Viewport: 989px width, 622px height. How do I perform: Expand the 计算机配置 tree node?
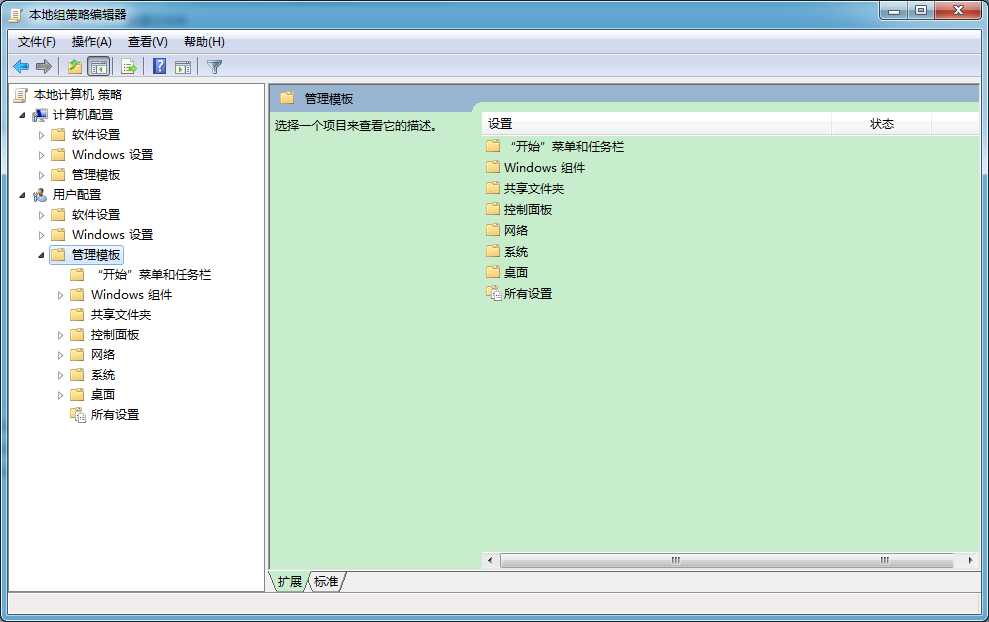(24, 114)
